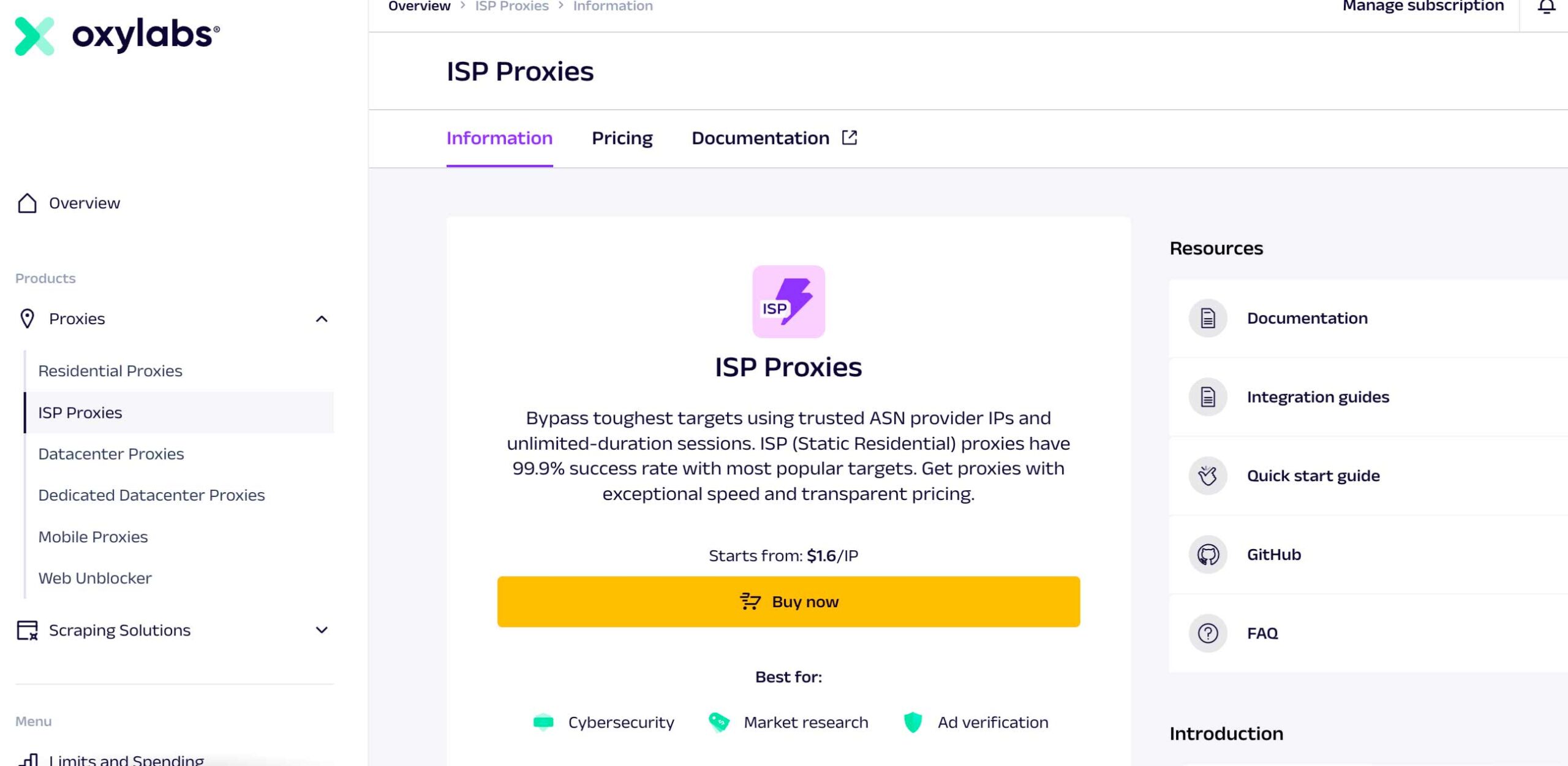This screenshot has height=766, width=1568.
Task: Go to Mobile Proxies page
Action: click(93, 537)
